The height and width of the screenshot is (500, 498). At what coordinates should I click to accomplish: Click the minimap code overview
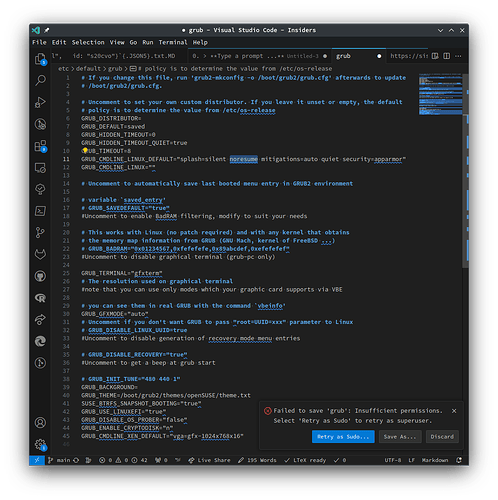tap(440, 94)
